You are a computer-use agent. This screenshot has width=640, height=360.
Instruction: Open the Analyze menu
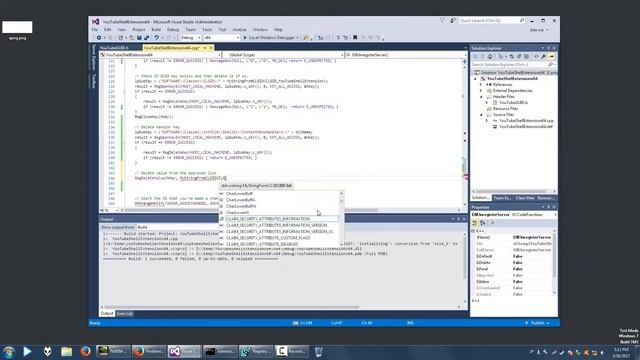pyautogui.click(x=239, y=29)
